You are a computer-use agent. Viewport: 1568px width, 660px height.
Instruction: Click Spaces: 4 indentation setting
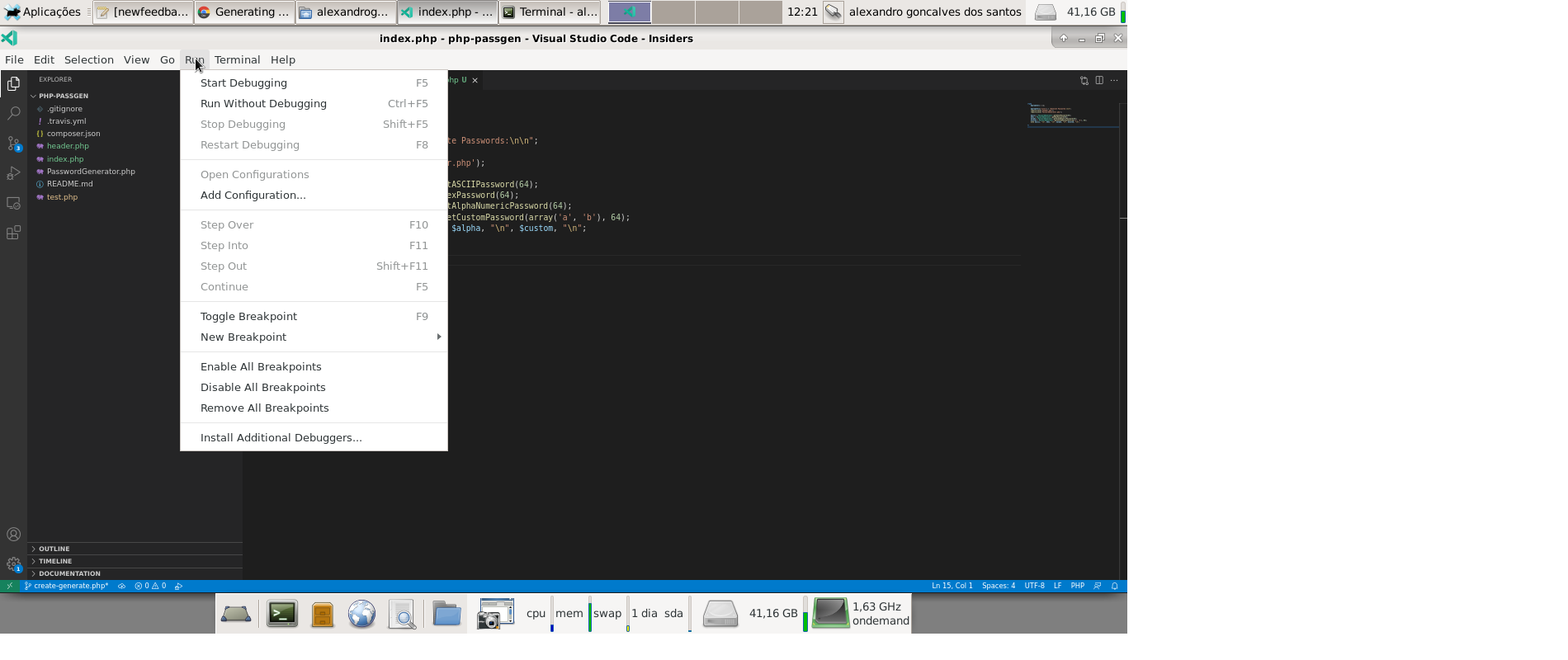(x=999, y=586)
